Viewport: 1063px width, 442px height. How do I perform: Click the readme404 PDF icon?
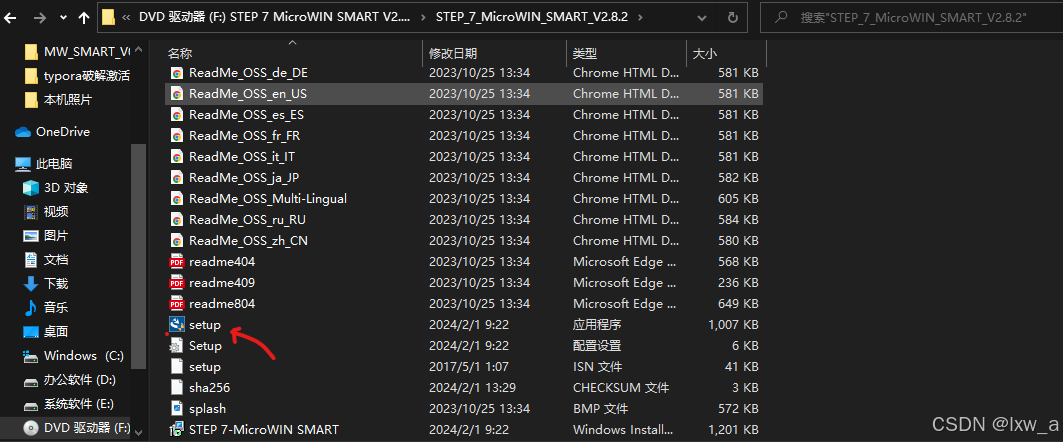pos(177,262)
